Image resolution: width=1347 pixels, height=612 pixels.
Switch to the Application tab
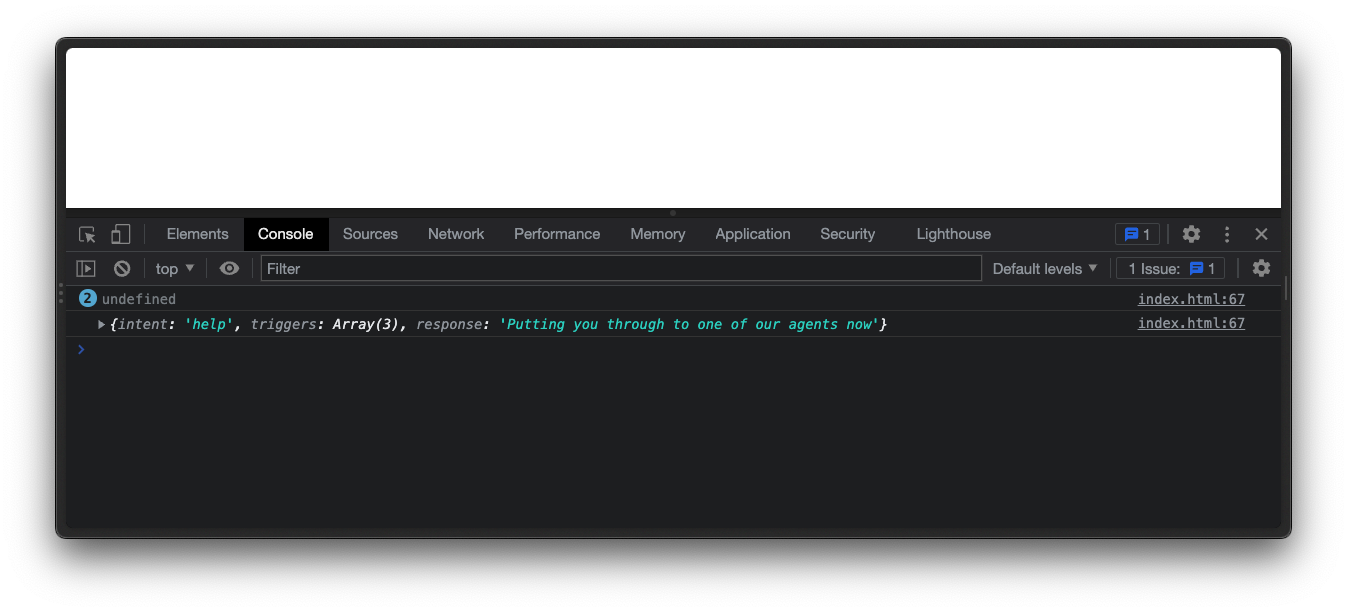[x=753, y=234]
